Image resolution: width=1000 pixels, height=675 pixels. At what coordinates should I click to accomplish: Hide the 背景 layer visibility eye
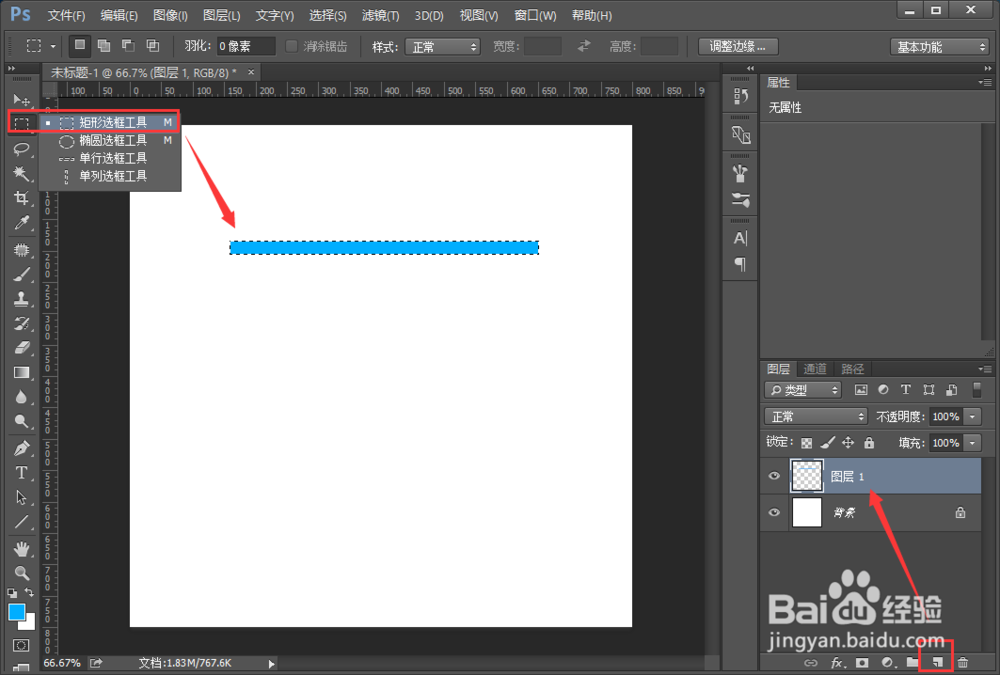(774, 512)
